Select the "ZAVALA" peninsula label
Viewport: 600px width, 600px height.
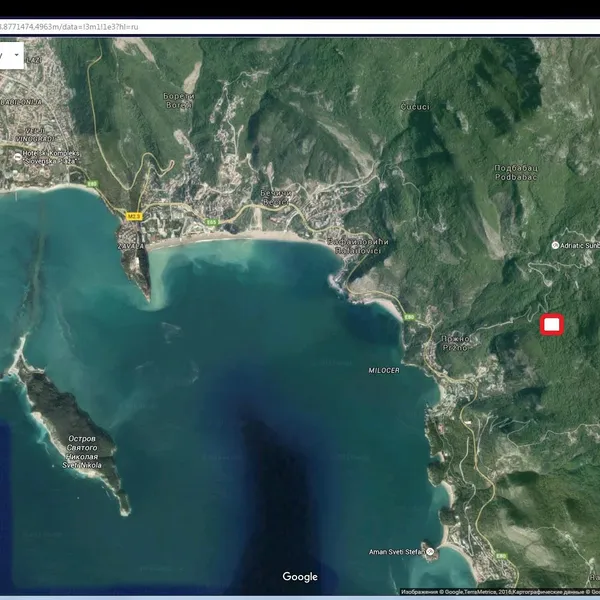point(130,246)
